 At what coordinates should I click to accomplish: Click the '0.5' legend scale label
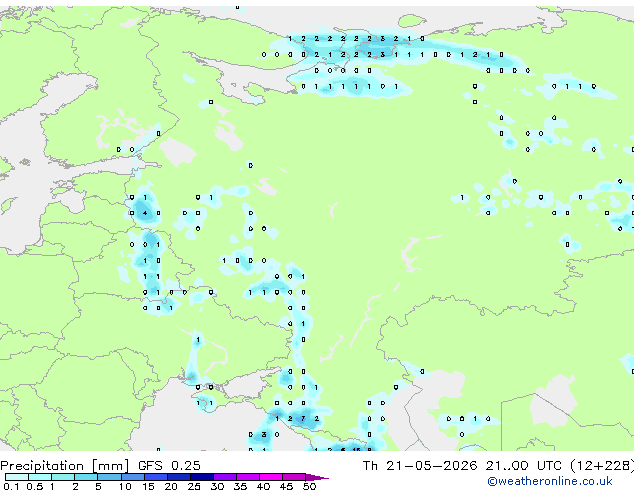(x=35, y=486)
